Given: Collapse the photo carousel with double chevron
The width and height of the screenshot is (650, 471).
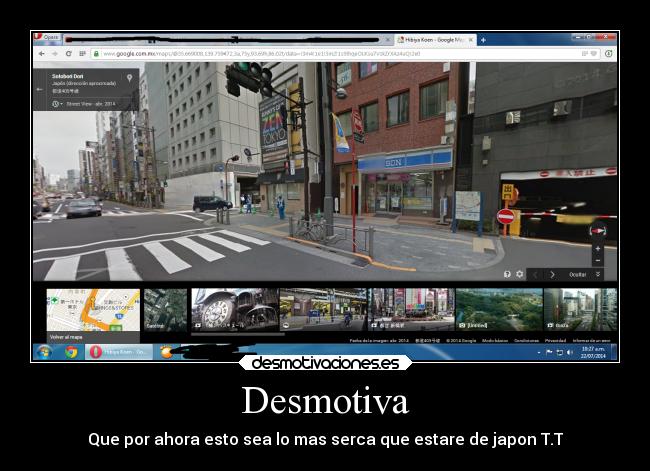Looking at the screenshot, I should click(x=598, y=274).
